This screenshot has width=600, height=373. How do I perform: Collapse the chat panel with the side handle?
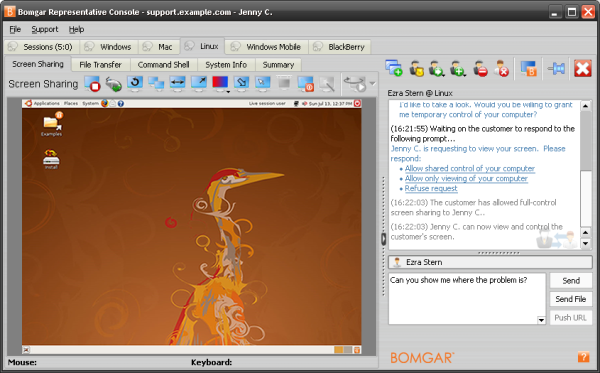click(x=383, y=239)
